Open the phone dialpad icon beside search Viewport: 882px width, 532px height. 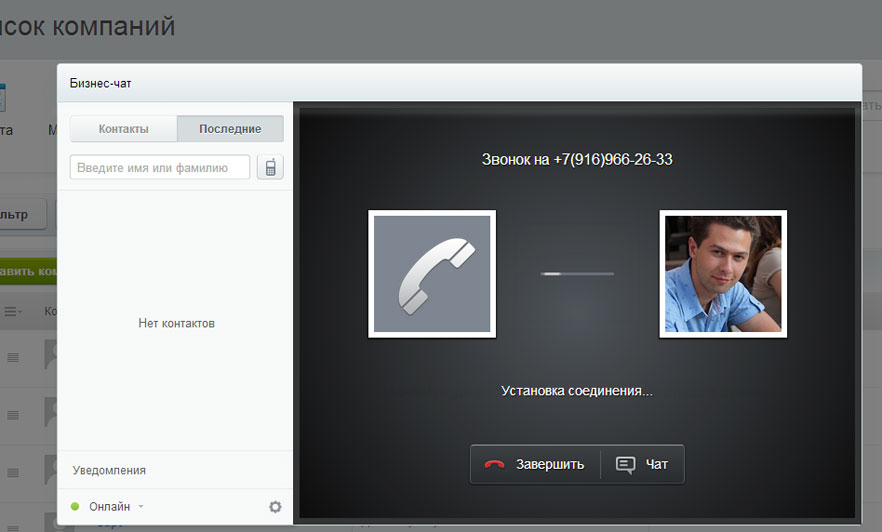pos(270,167)
